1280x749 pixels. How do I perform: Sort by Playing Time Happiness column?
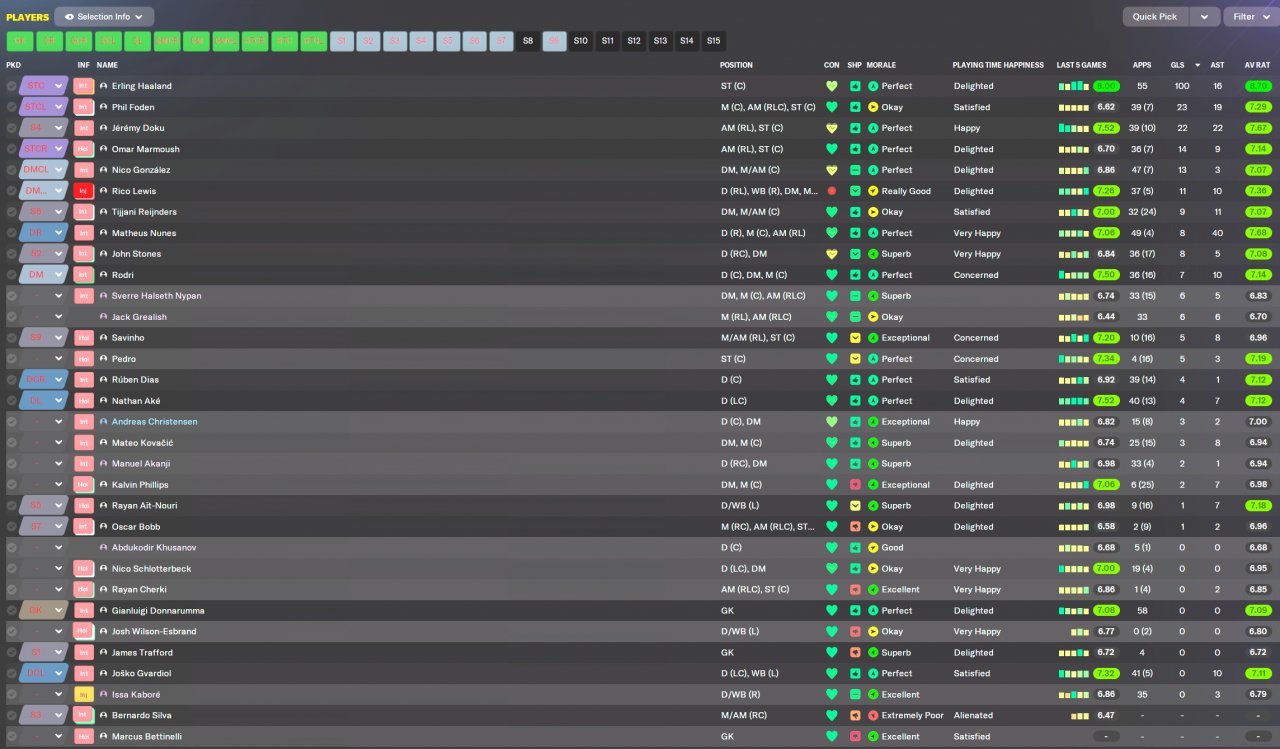click(x=998, y=65)
